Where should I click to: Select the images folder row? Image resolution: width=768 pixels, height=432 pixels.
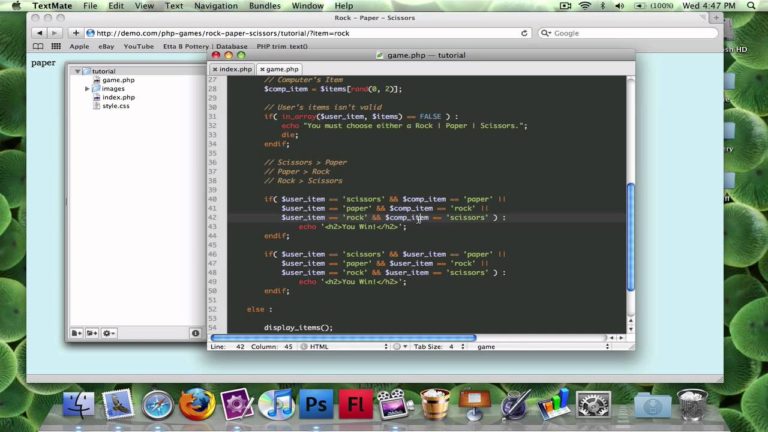(x=113, y=89)
